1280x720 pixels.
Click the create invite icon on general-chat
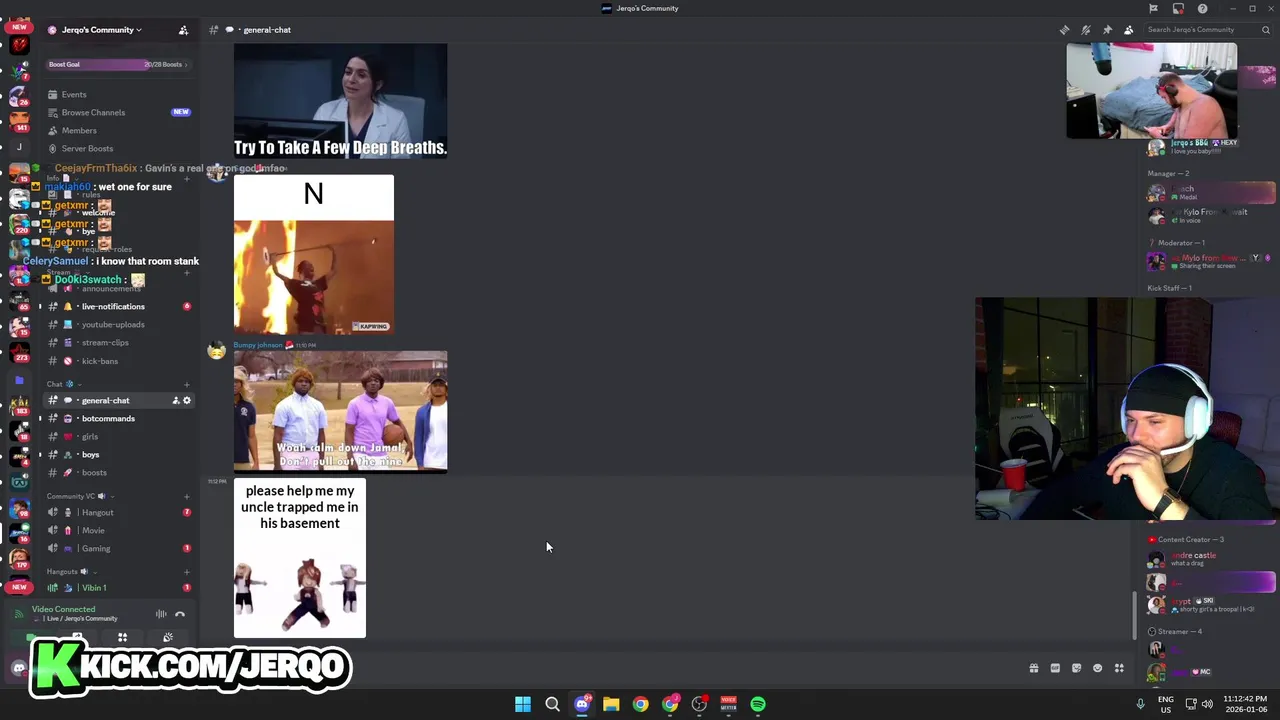(176, 400)
